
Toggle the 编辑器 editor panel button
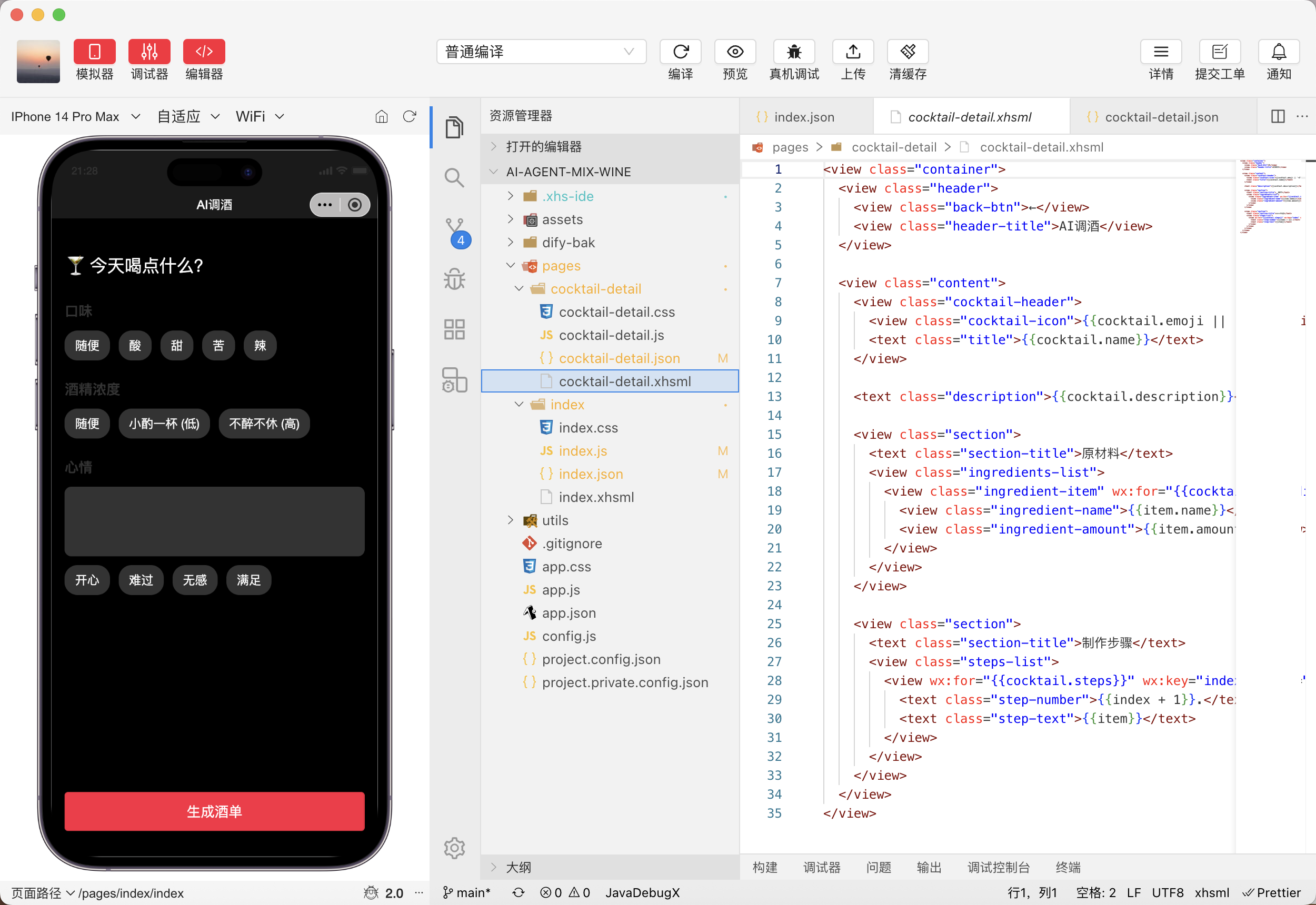pyautogui.click(x=204, y=52)
